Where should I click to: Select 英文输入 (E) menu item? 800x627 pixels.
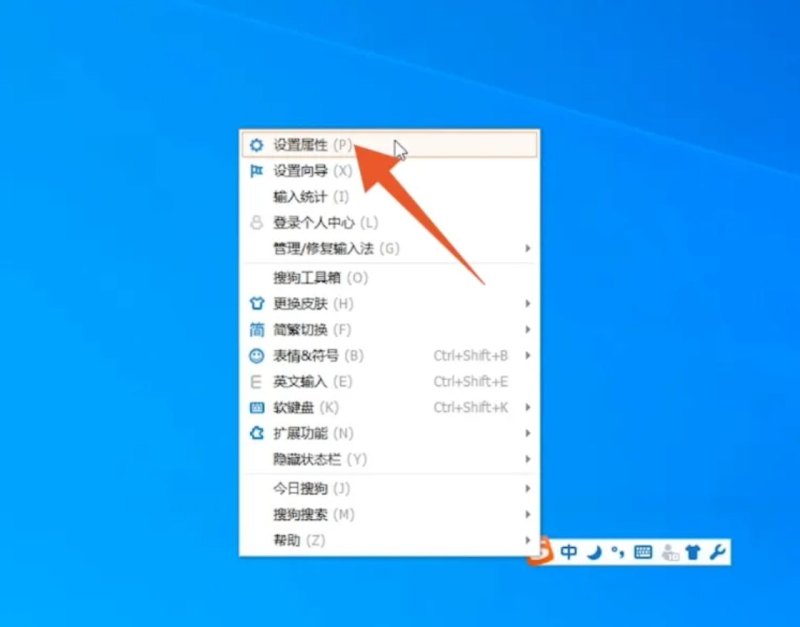click(389, 382)
